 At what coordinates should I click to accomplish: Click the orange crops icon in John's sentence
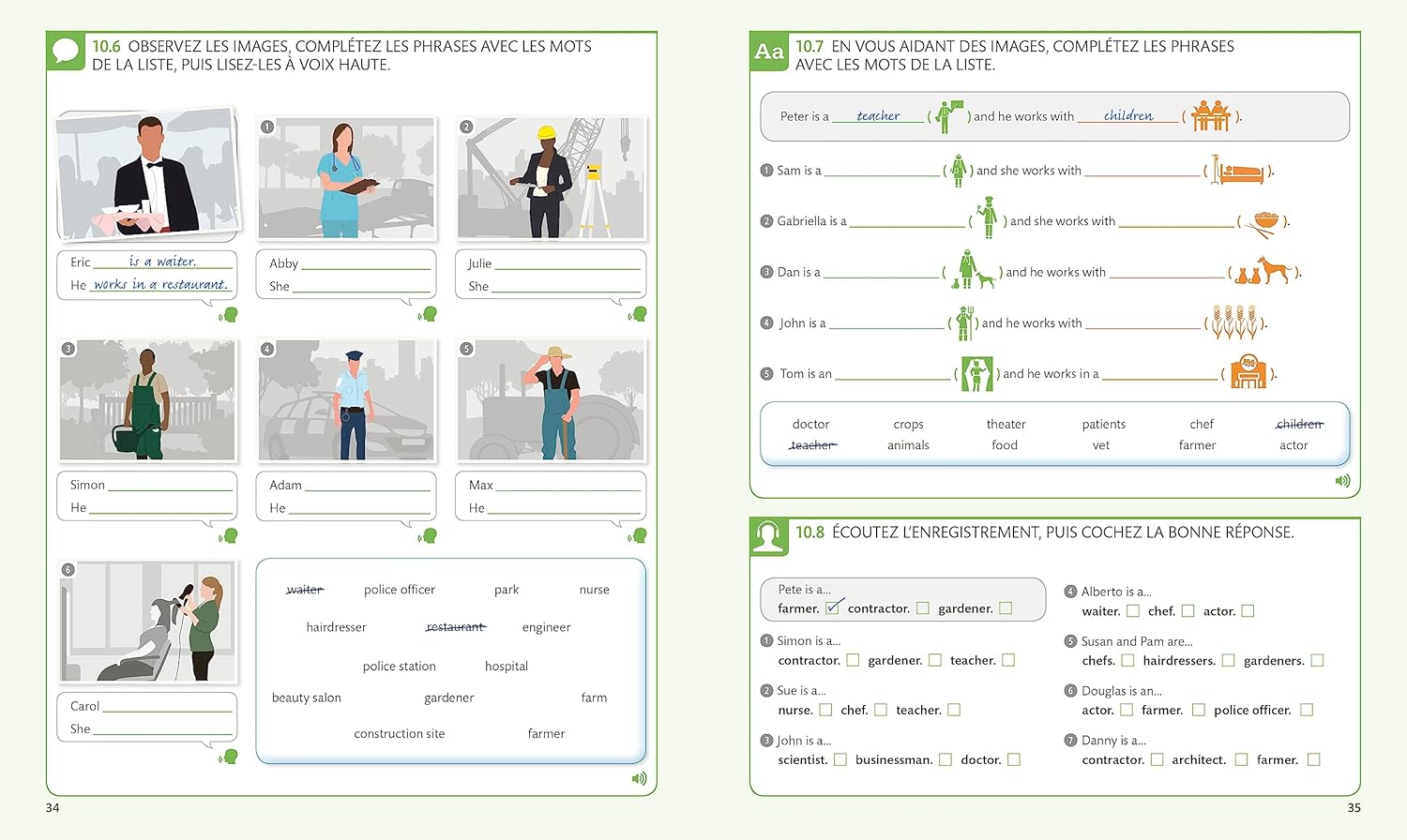(x=1233, y=322)
